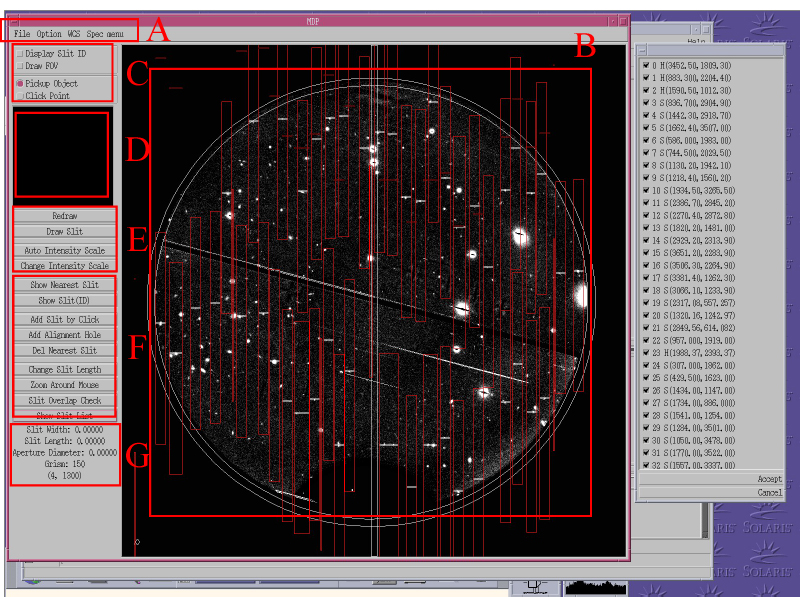Click the Redraw button
This screenshot has width=800, height=597.
(x=64, y=216)
